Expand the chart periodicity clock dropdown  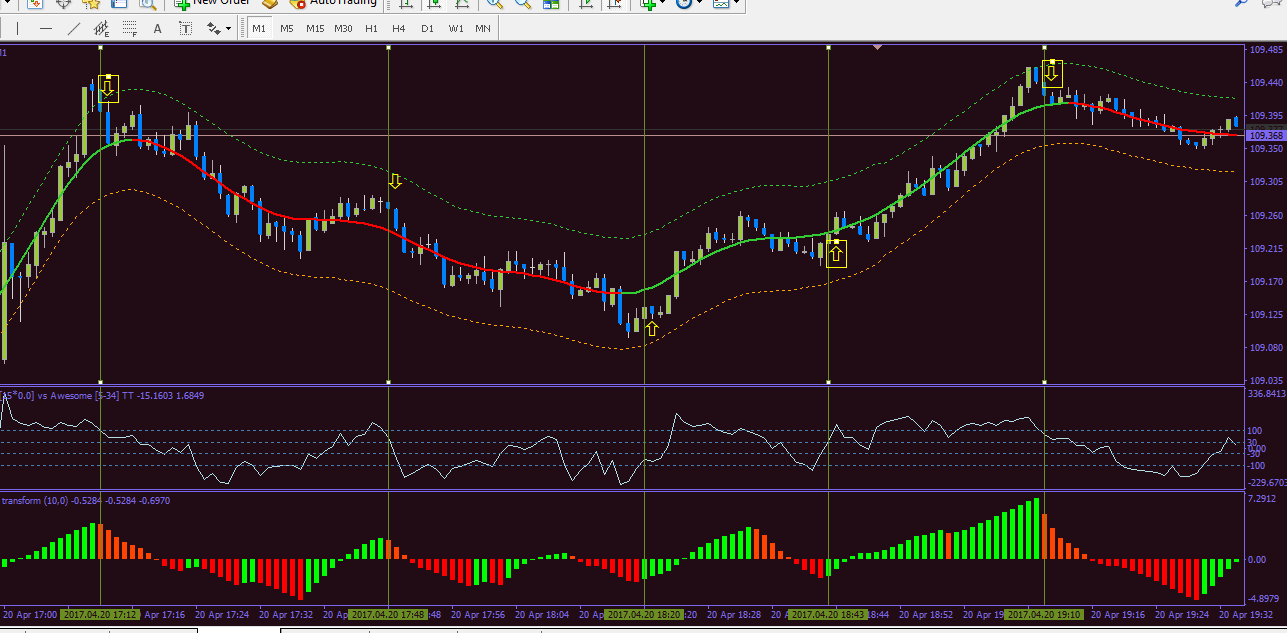click(700, 3)
